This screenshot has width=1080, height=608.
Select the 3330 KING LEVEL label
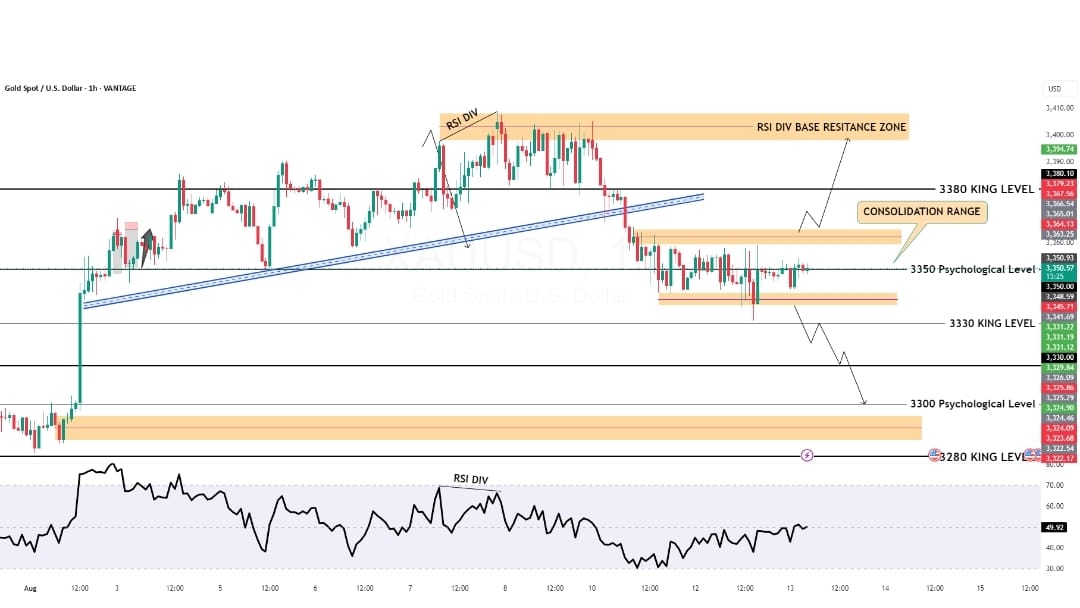(992, 323)
